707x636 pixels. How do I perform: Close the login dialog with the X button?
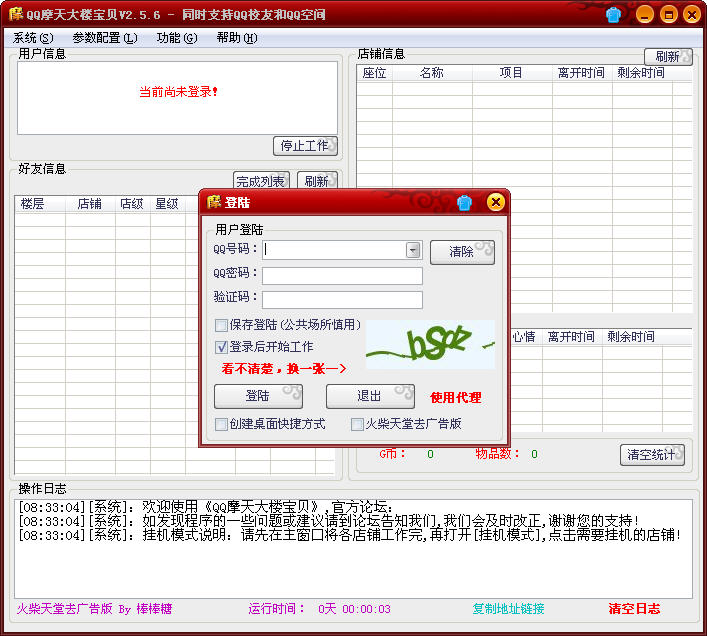tap(496, 202)
